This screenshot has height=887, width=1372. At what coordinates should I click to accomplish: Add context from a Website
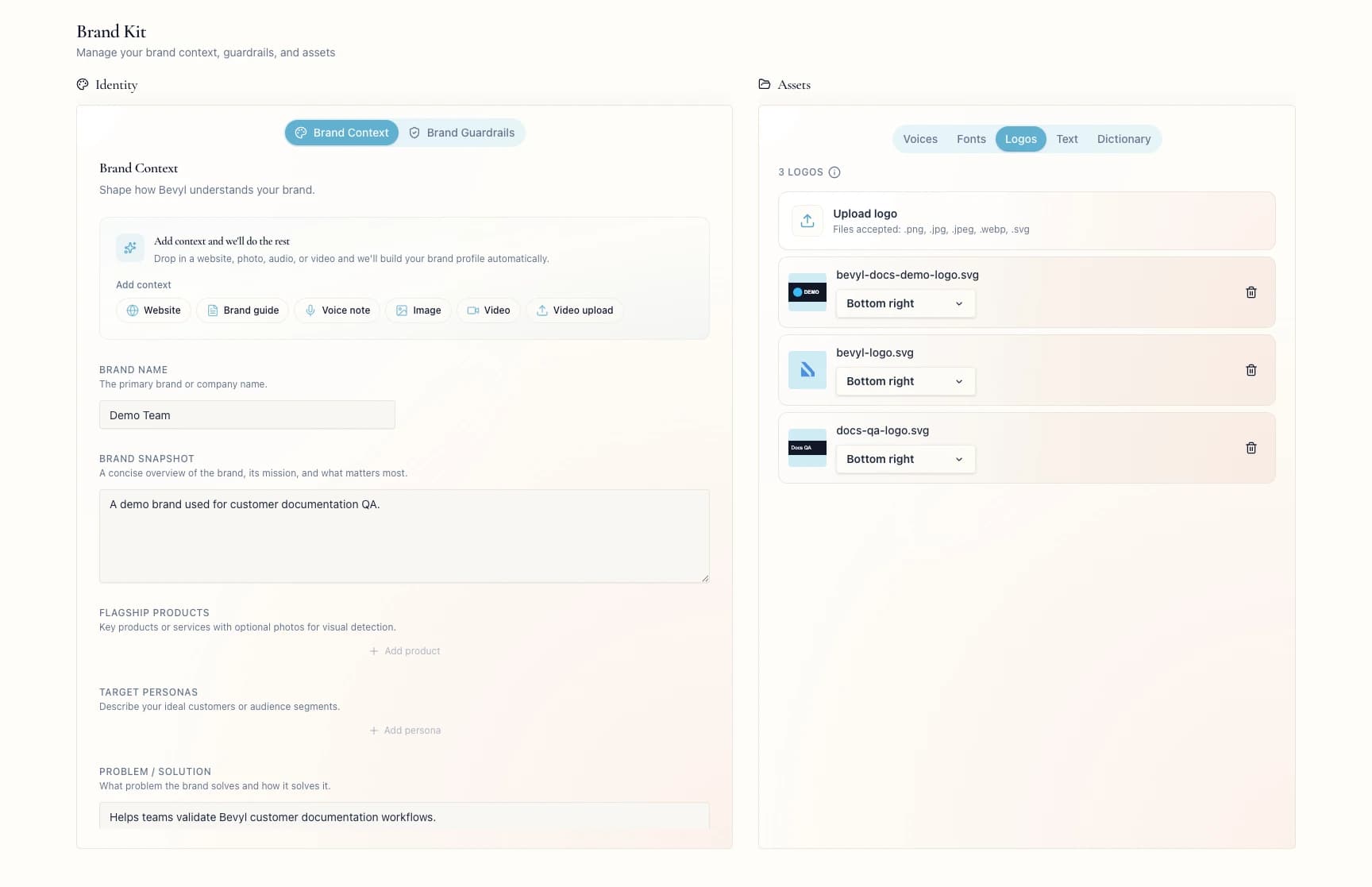(153, 310)
